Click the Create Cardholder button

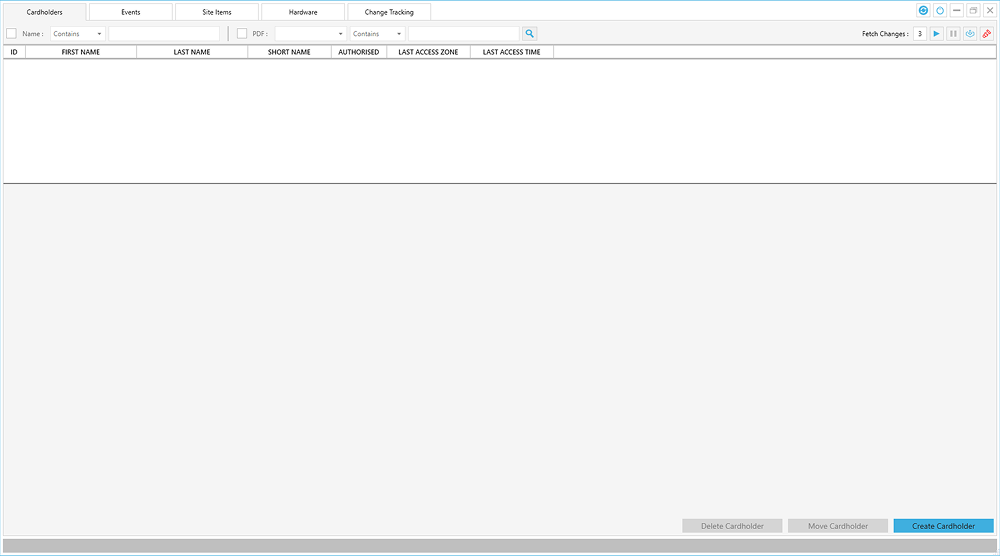[943, 526]
